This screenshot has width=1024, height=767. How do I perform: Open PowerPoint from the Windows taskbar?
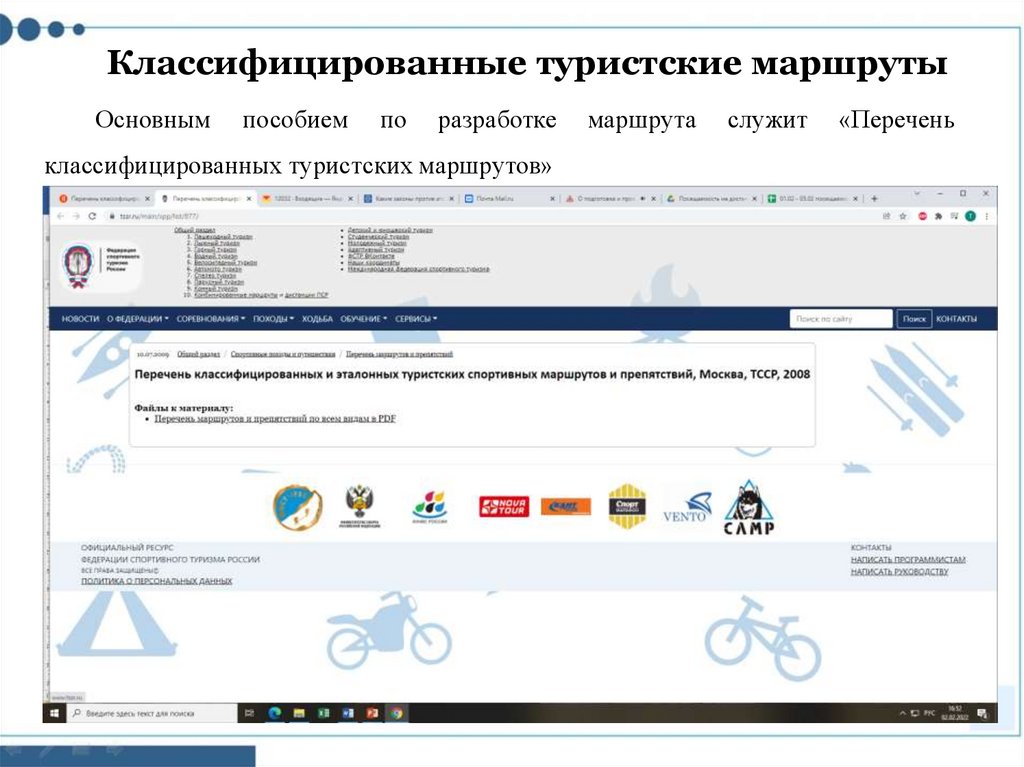pyautogui.click(x=371, y=713)
